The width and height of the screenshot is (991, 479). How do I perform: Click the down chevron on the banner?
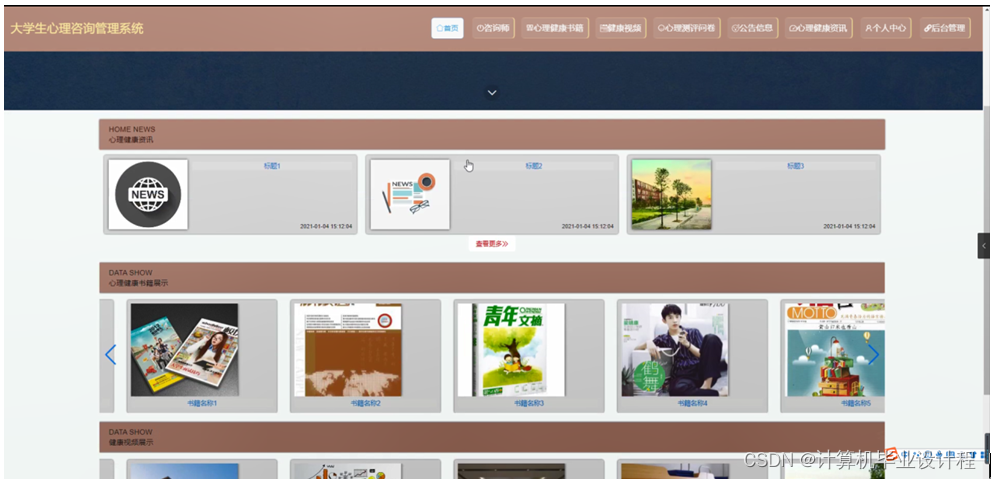(x=492, y=93)
